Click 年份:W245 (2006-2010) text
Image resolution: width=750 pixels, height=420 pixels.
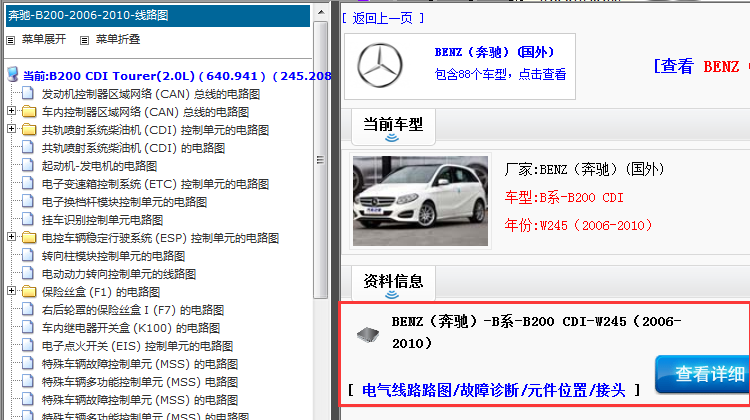(x=578, y=225)
